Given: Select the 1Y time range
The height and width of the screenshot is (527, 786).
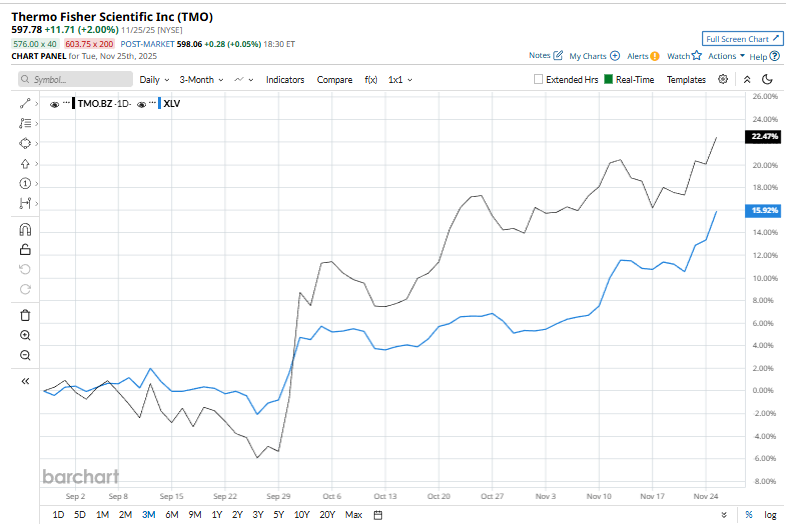Looking at the screenshot, I should point(217,515).
